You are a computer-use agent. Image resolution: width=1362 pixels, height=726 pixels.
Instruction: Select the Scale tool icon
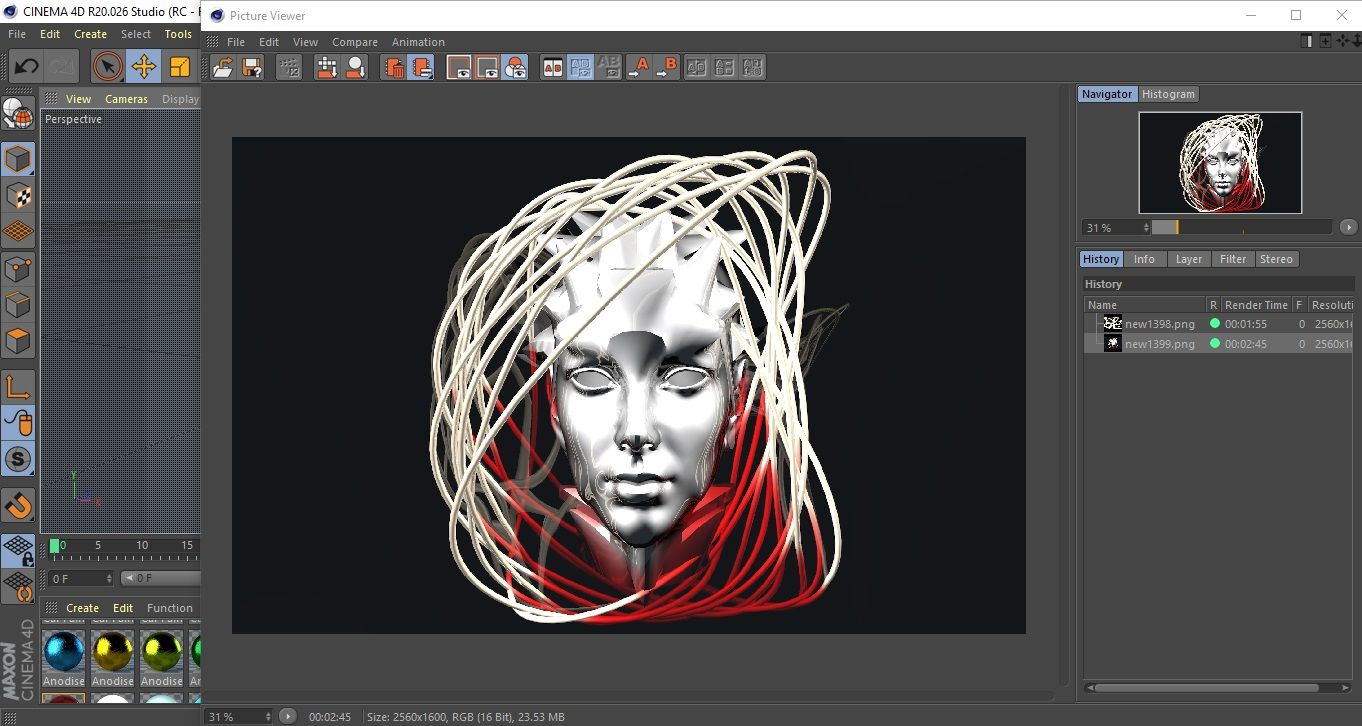click(x=179, y=67)
